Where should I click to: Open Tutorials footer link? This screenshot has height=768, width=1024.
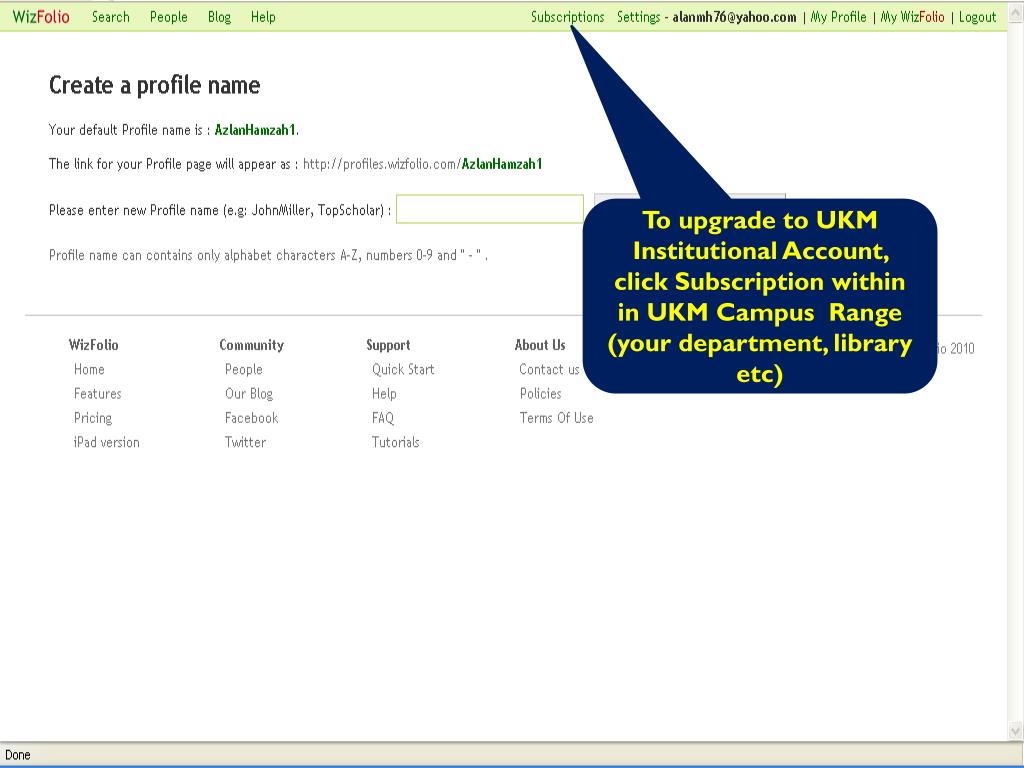point(396,442)
